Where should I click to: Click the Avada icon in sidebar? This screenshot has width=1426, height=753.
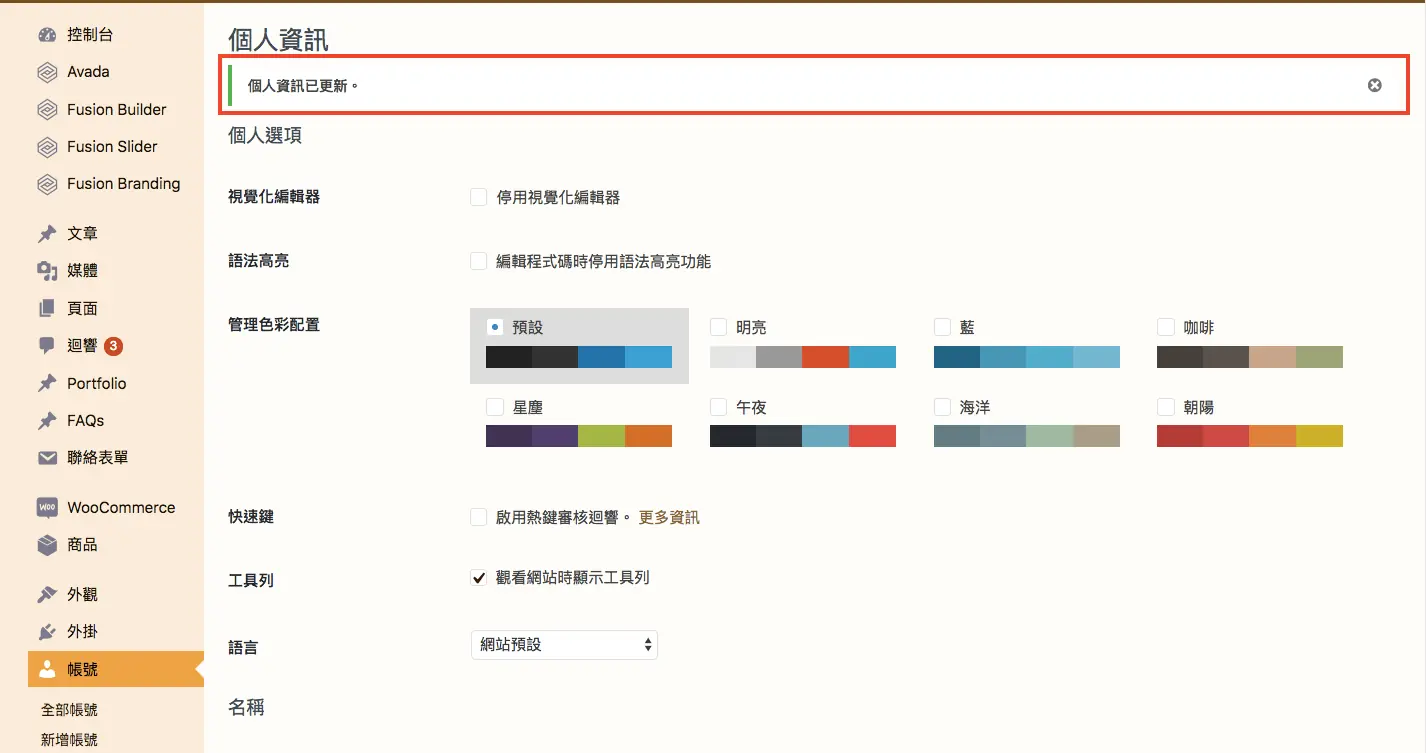pyautogui.click(x=47, y=72)
